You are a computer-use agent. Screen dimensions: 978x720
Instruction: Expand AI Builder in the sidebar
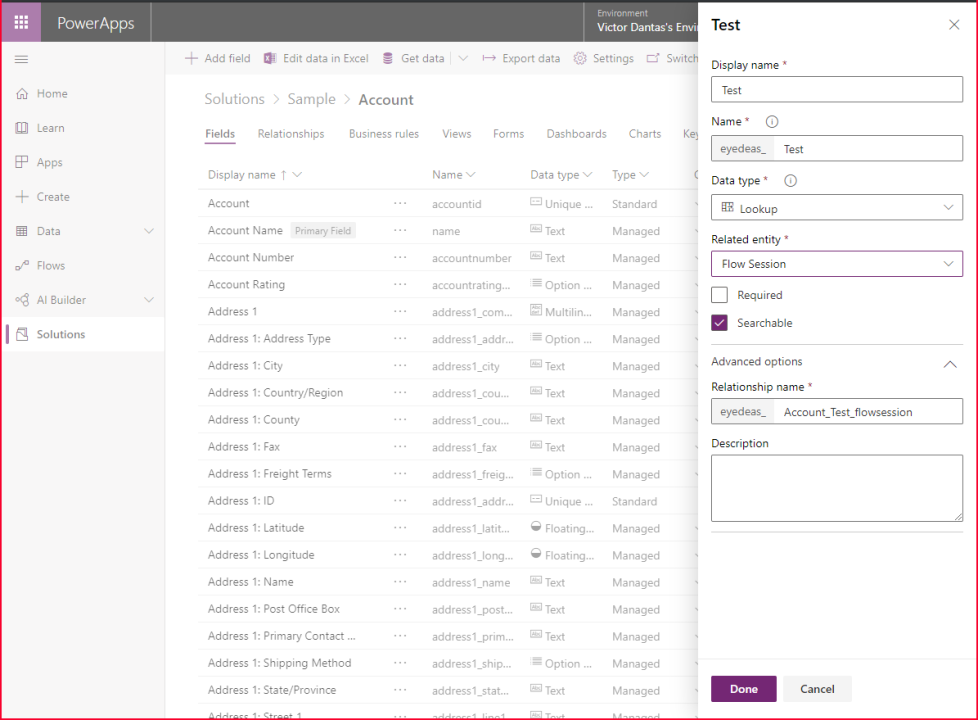[148, 299]
